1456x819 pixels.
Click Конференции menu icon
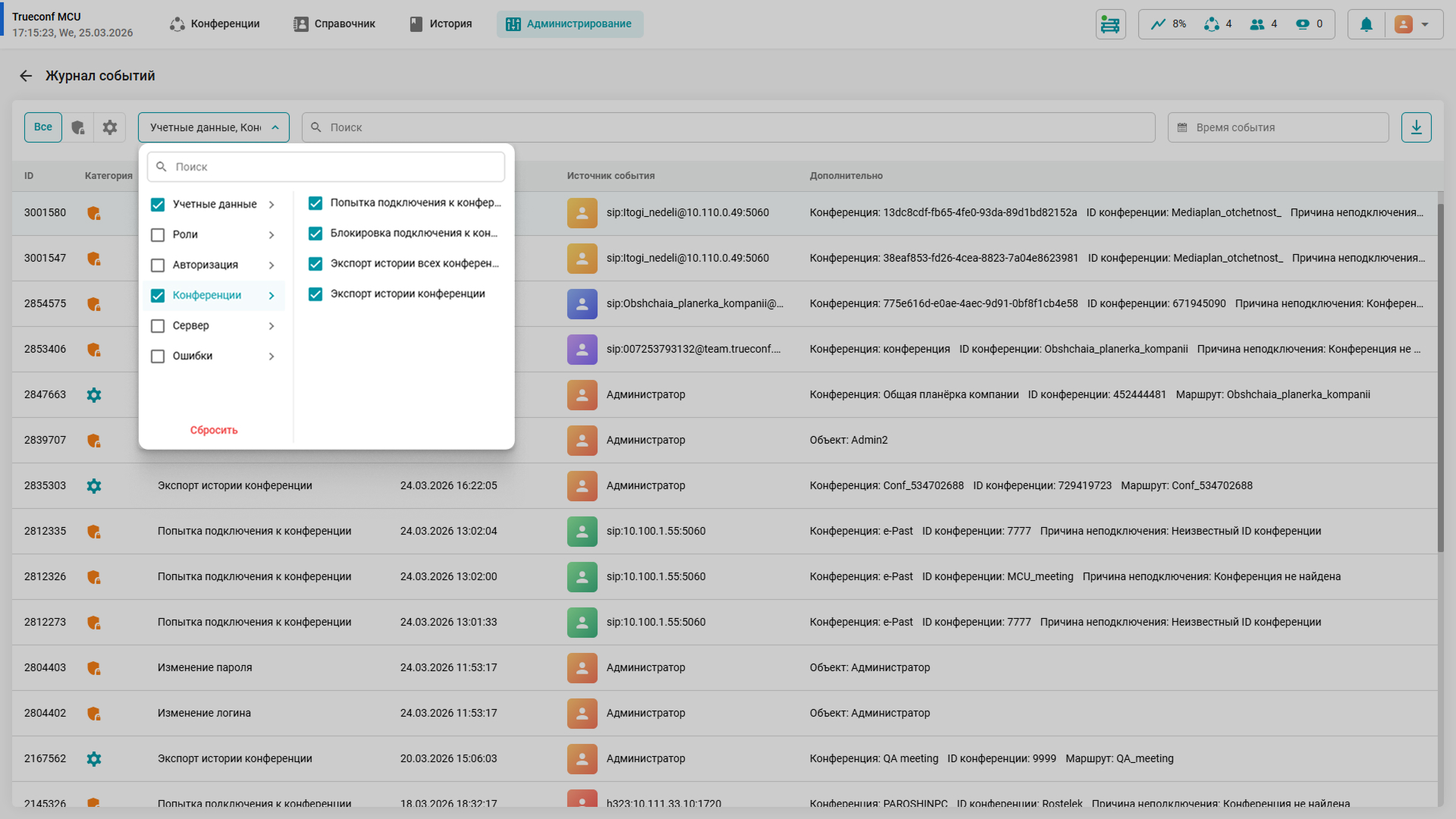click(177, 24)
